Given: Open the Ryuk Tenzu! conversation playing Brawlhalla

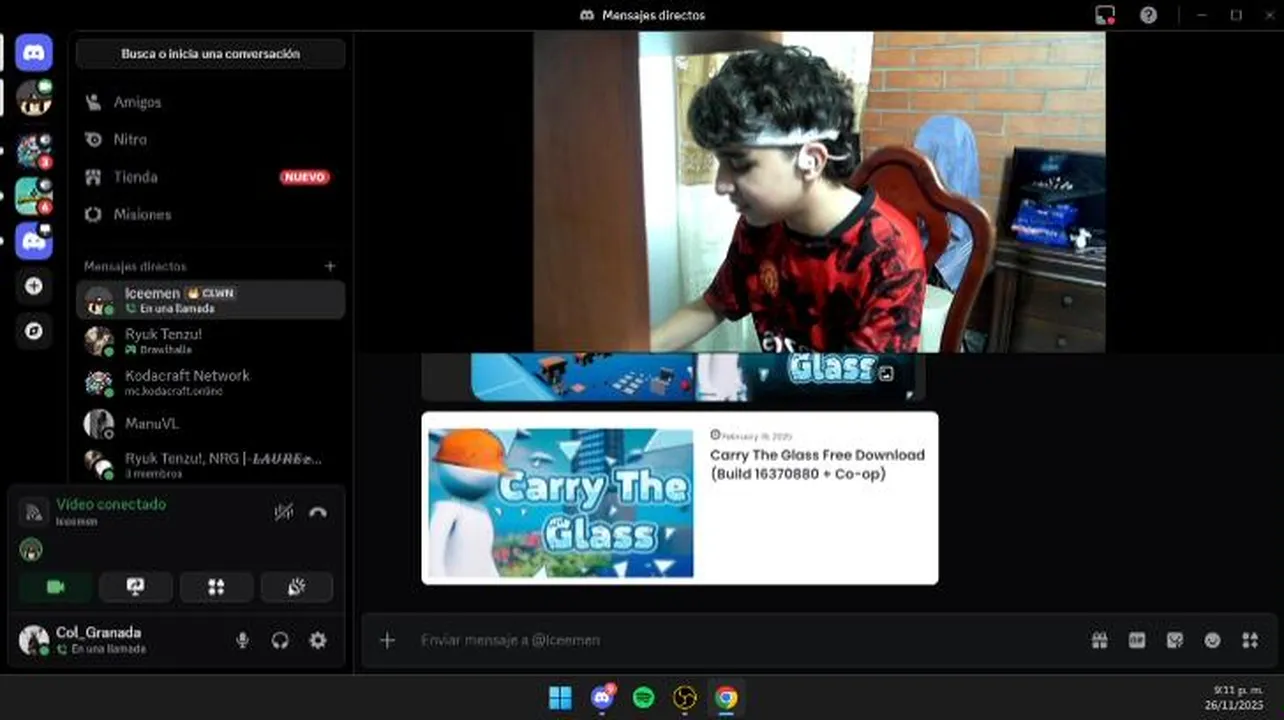Looking at the screenshot, I should click(x=211, y=341).
